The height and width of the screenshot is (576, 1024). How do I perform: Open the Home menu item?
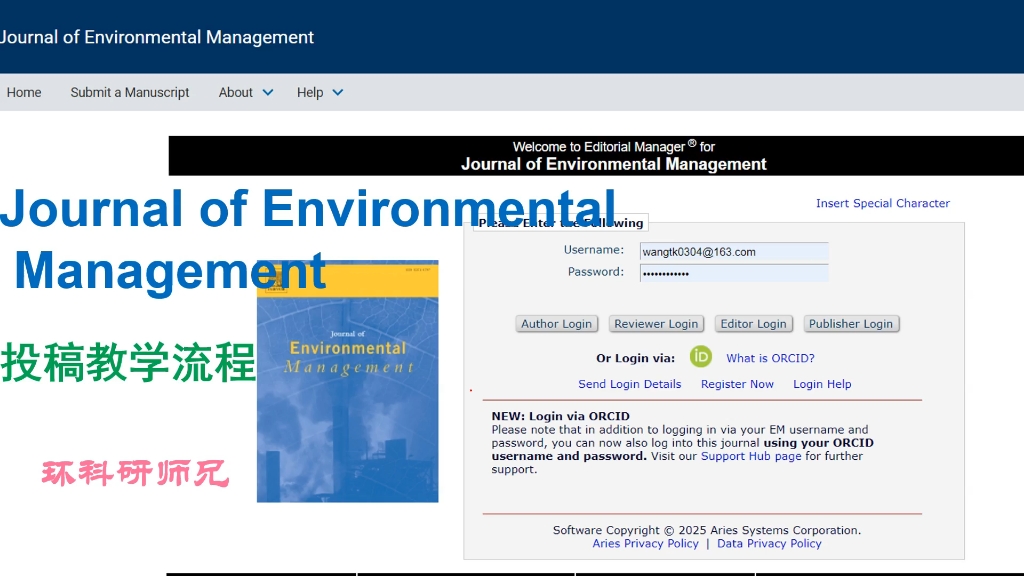[24, 93]
